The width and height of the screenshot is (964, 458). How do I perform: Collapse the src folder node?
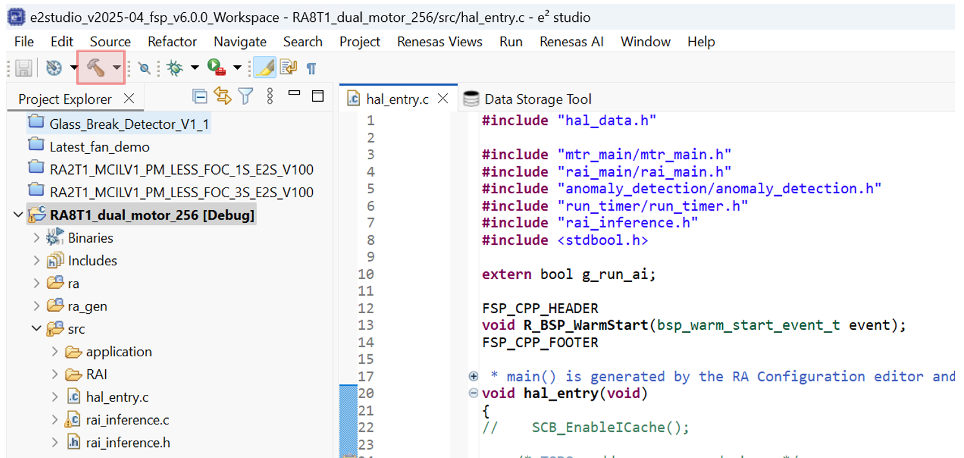[37, 329]
